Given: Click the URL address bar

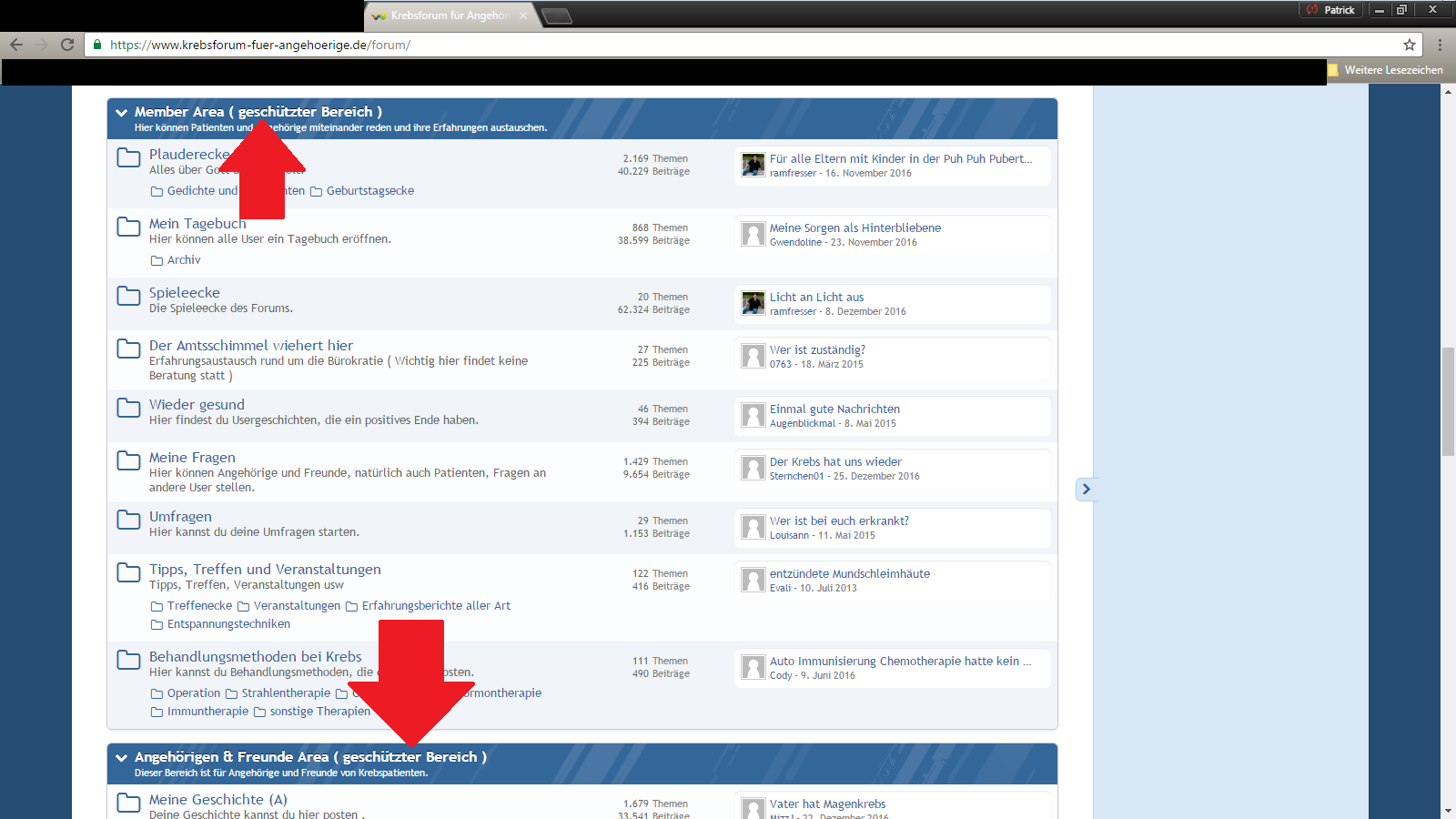Looking at the screenshot, I should 728,45.
